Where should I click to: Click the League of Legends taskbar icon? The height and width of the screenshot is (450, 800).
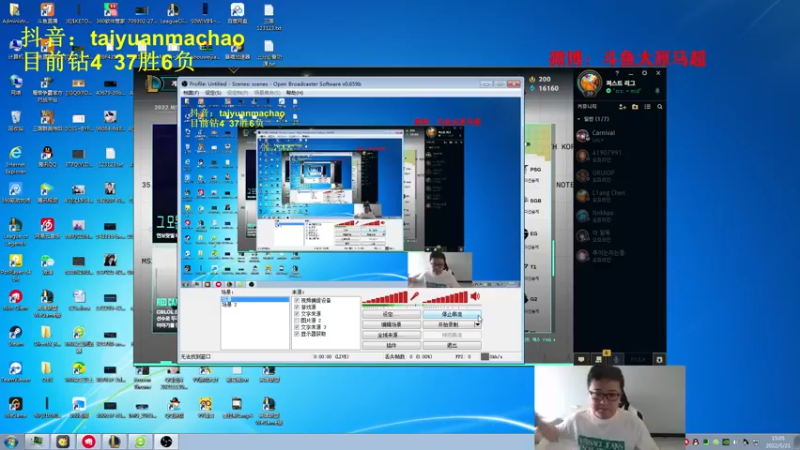tap(114, 441)
